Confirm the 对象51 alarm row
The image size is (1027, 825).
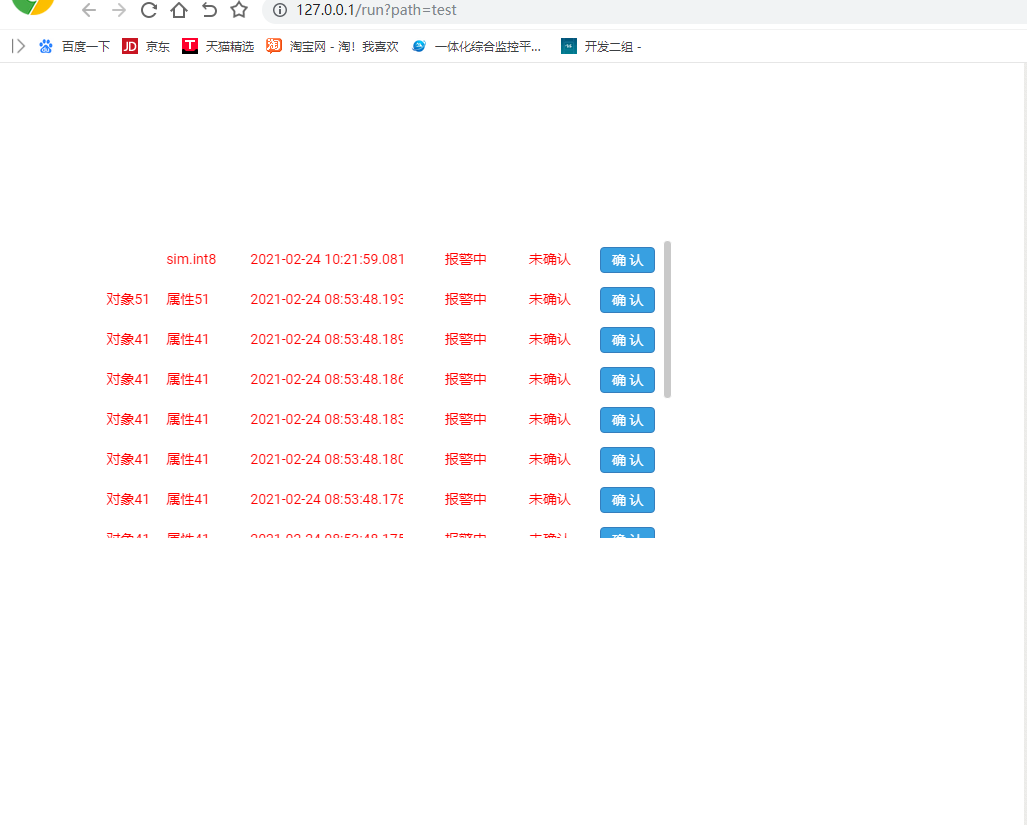pos(627,300)
